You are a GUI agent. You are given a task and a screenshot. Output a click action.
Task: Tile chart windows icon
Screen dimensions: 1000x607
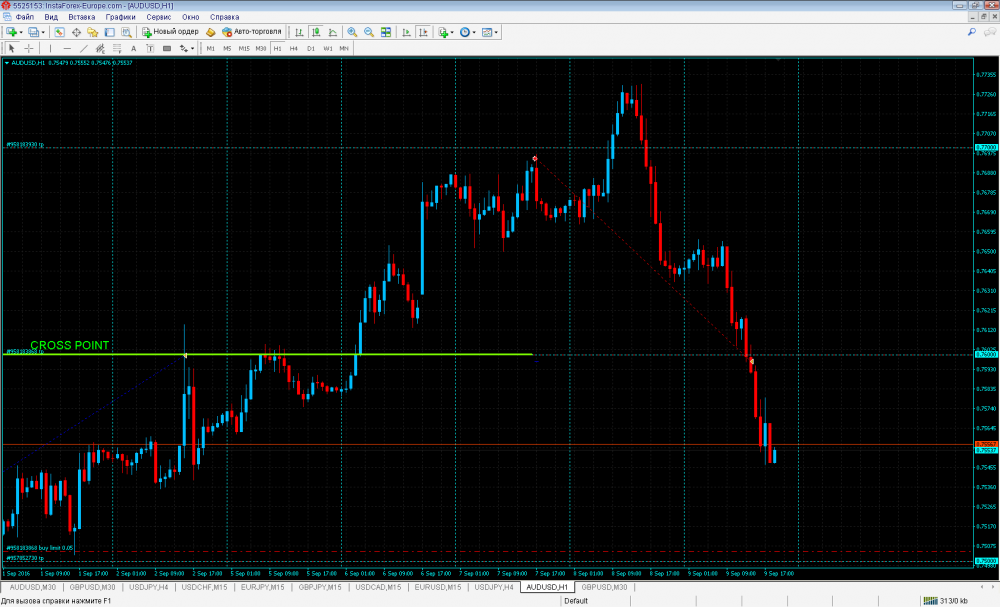(386, 32)
